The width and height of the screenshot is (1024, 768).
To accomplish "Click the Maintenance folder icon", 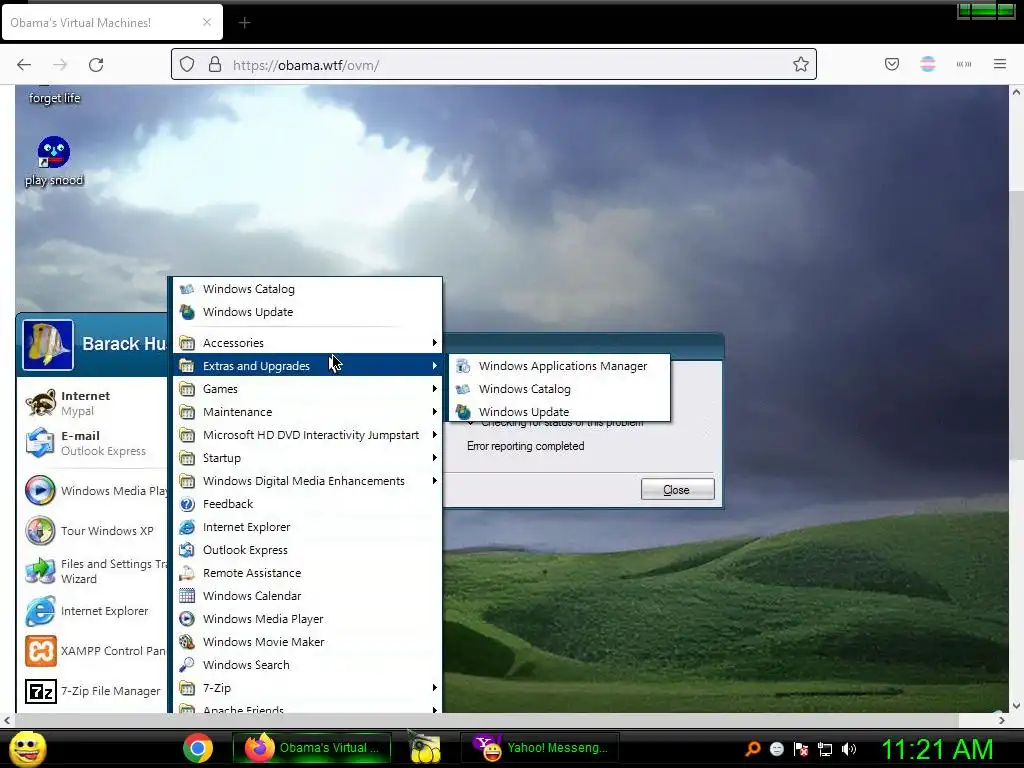I will point(187,412).
